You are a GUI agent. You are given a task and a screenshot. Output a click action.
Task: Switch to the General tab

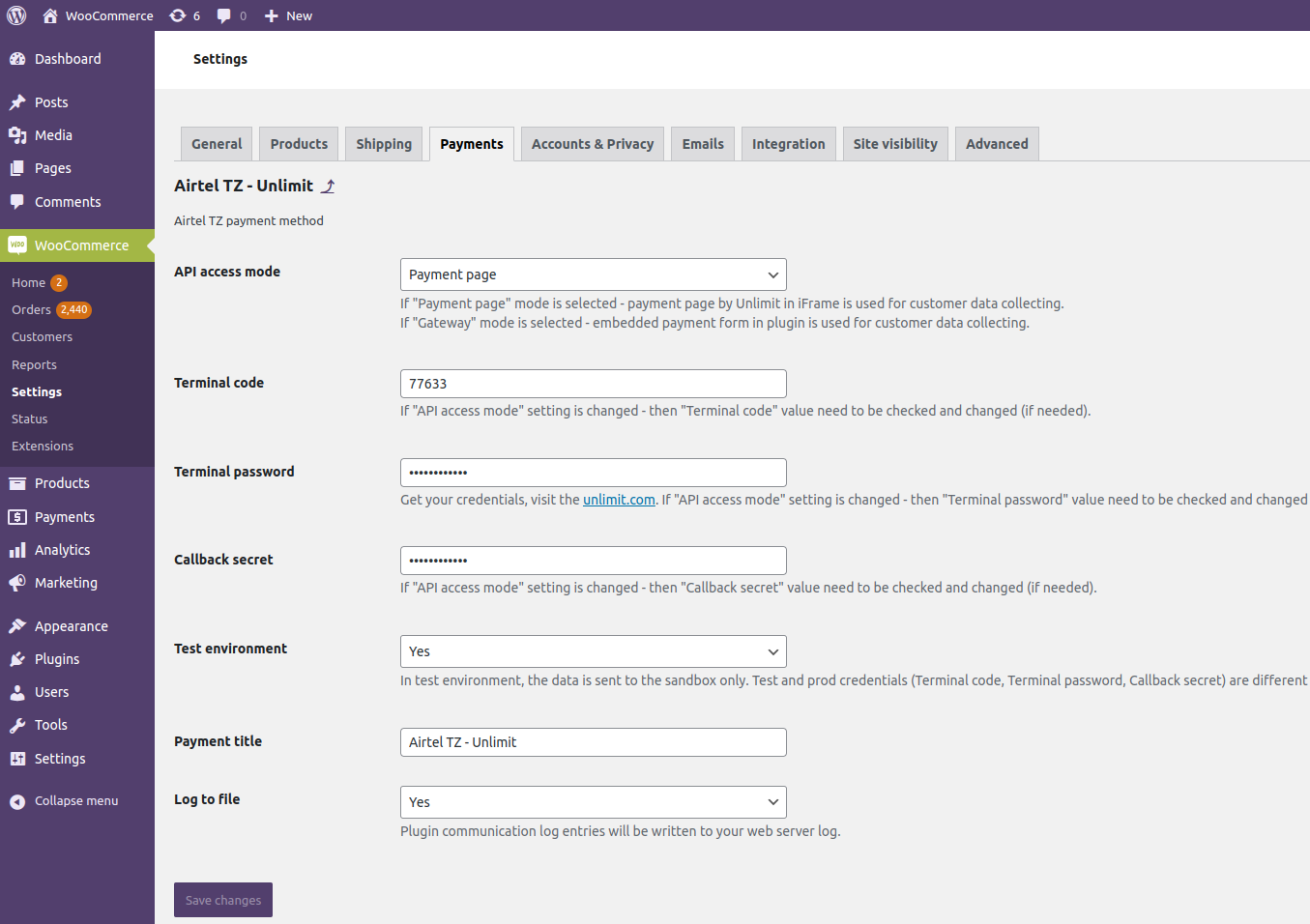217,144
